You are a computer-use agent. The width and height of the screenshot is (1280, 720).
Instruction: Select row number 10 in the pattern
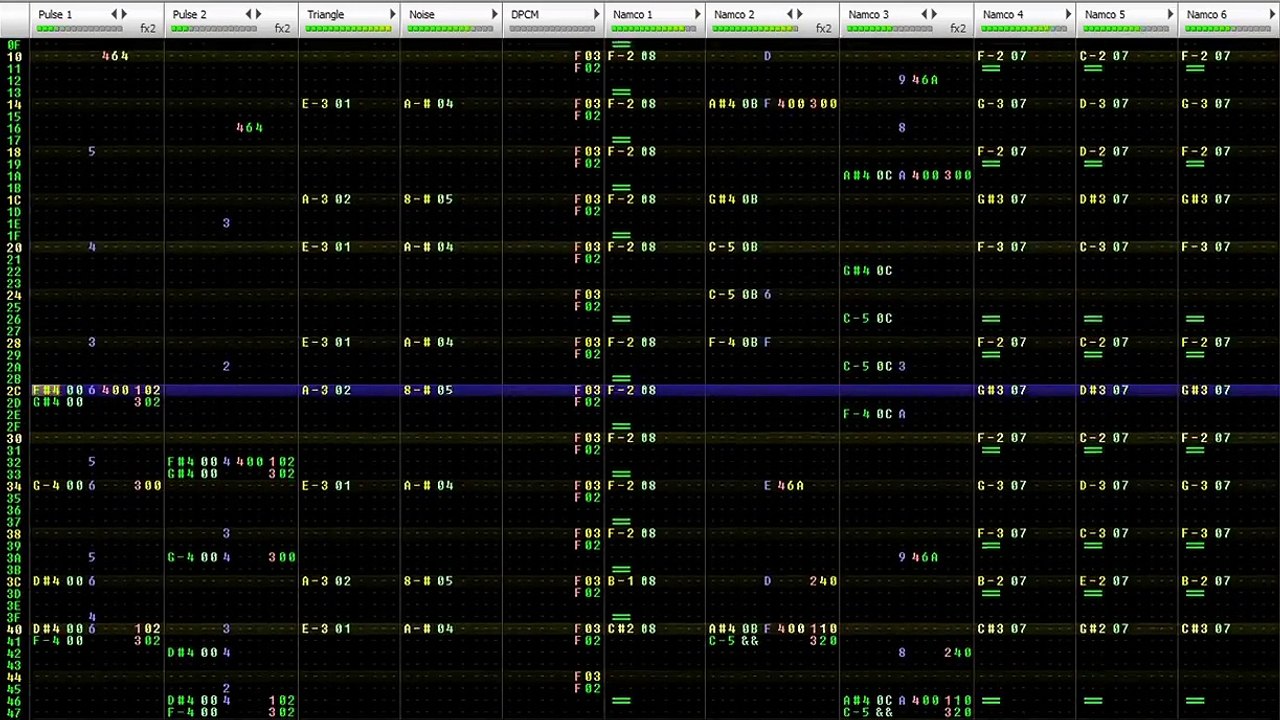tap(14, 56)
